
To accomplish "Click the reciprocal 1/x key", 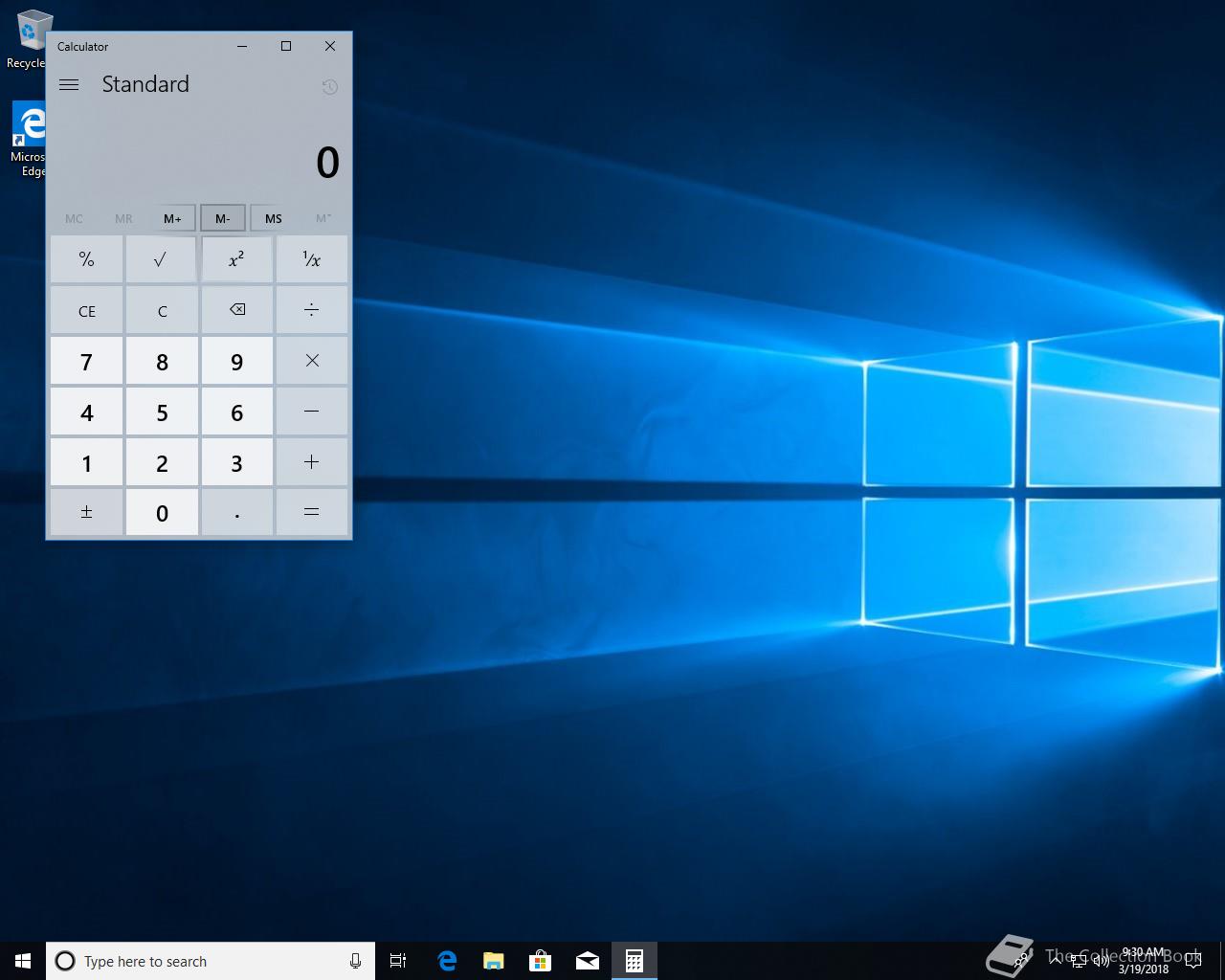I will click(311, 259).
